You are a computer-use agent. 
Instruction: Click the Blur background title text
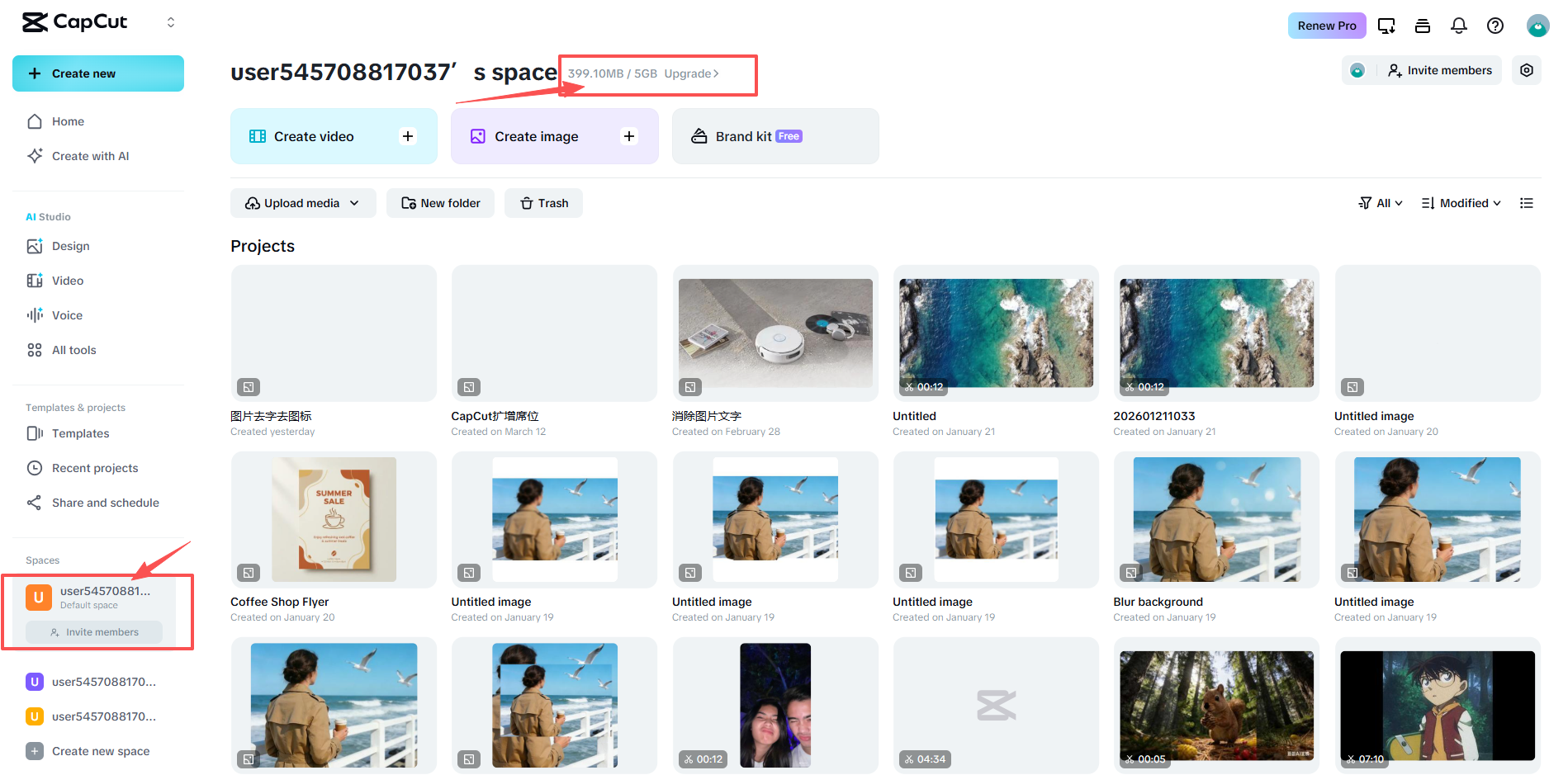[1158, 602]
